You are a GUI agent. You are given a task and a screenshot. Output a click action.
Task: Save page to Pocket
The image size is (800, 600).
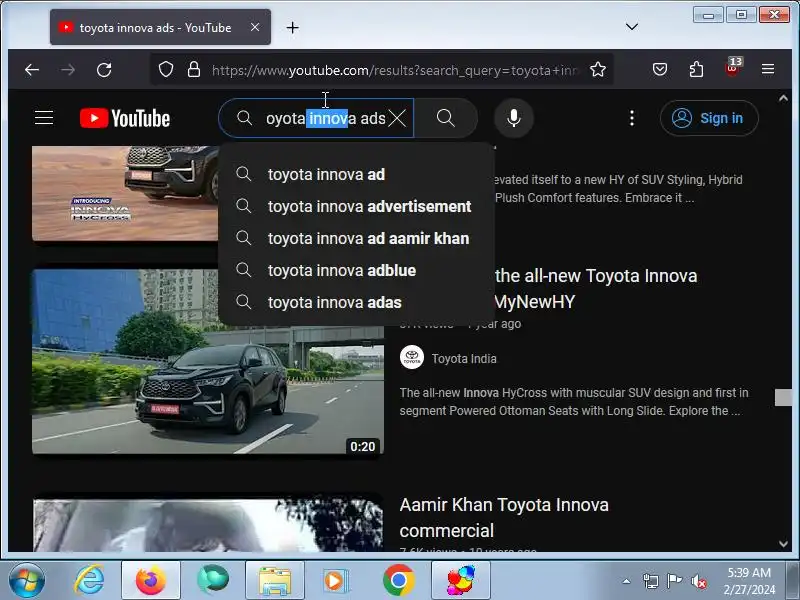click(660, 69)
